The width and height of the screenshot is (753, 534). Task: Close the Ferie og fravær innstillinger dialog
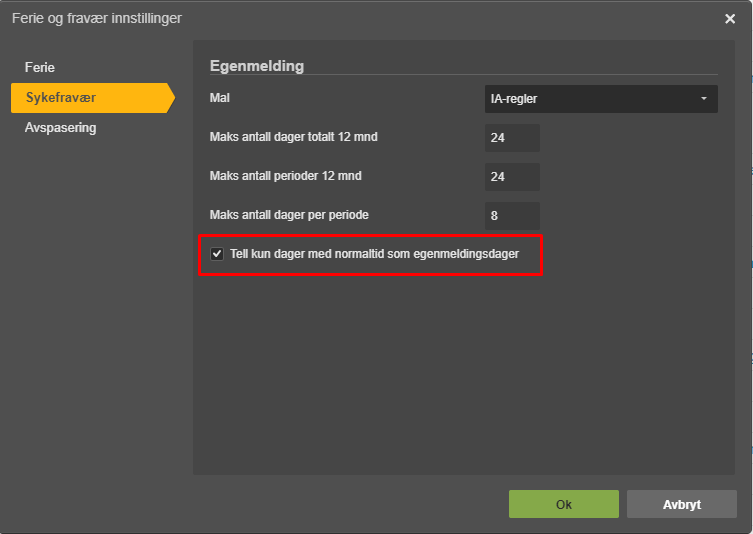point(729,19)
